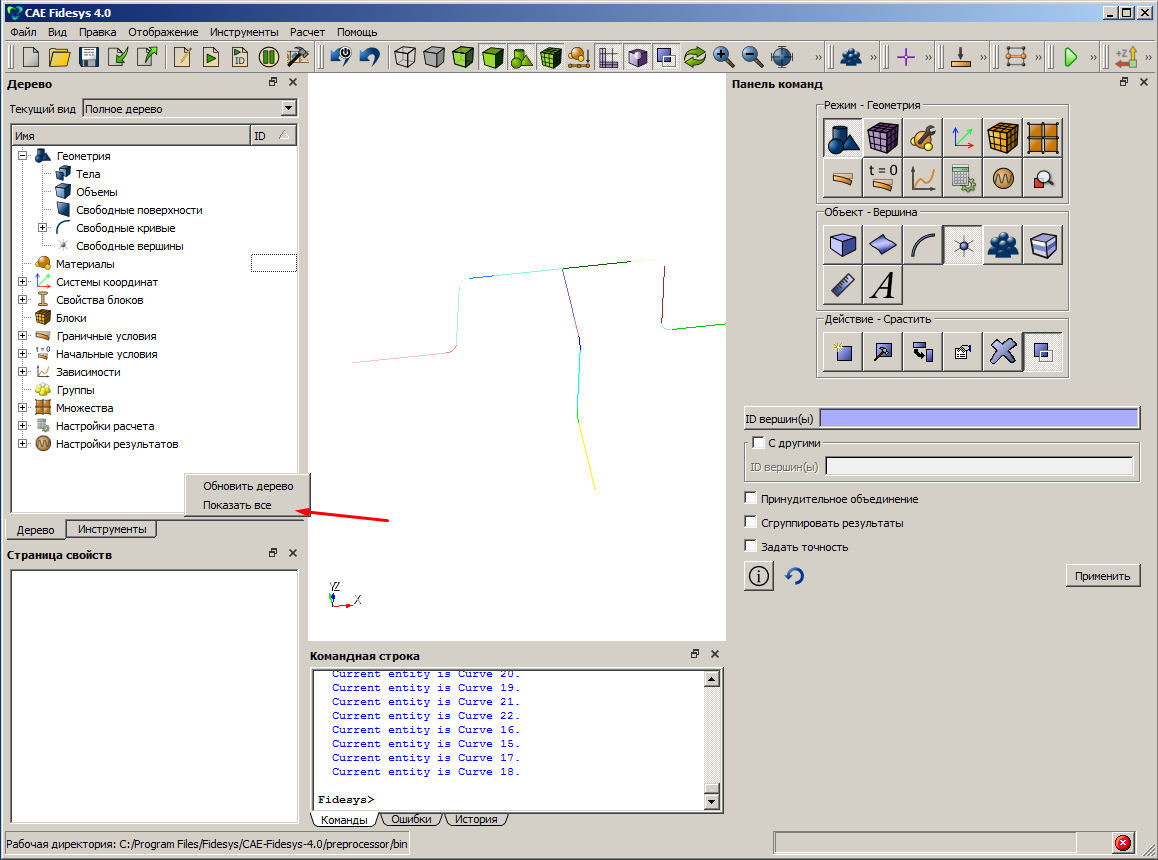Click the Fidesys> command prompt line
This screenshot has height=860, width=1158.
coord(510,799)
